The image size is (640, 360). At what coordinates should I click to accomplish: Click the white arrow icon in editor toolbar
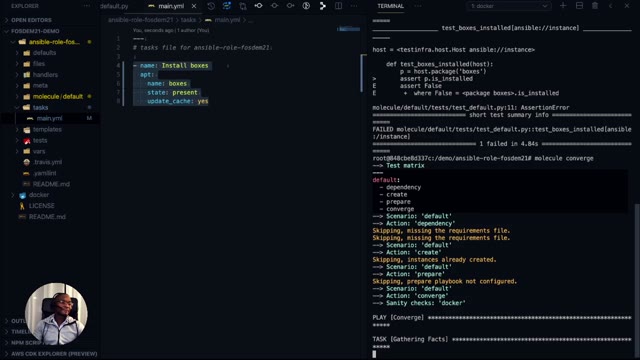[x=322, y=6]
